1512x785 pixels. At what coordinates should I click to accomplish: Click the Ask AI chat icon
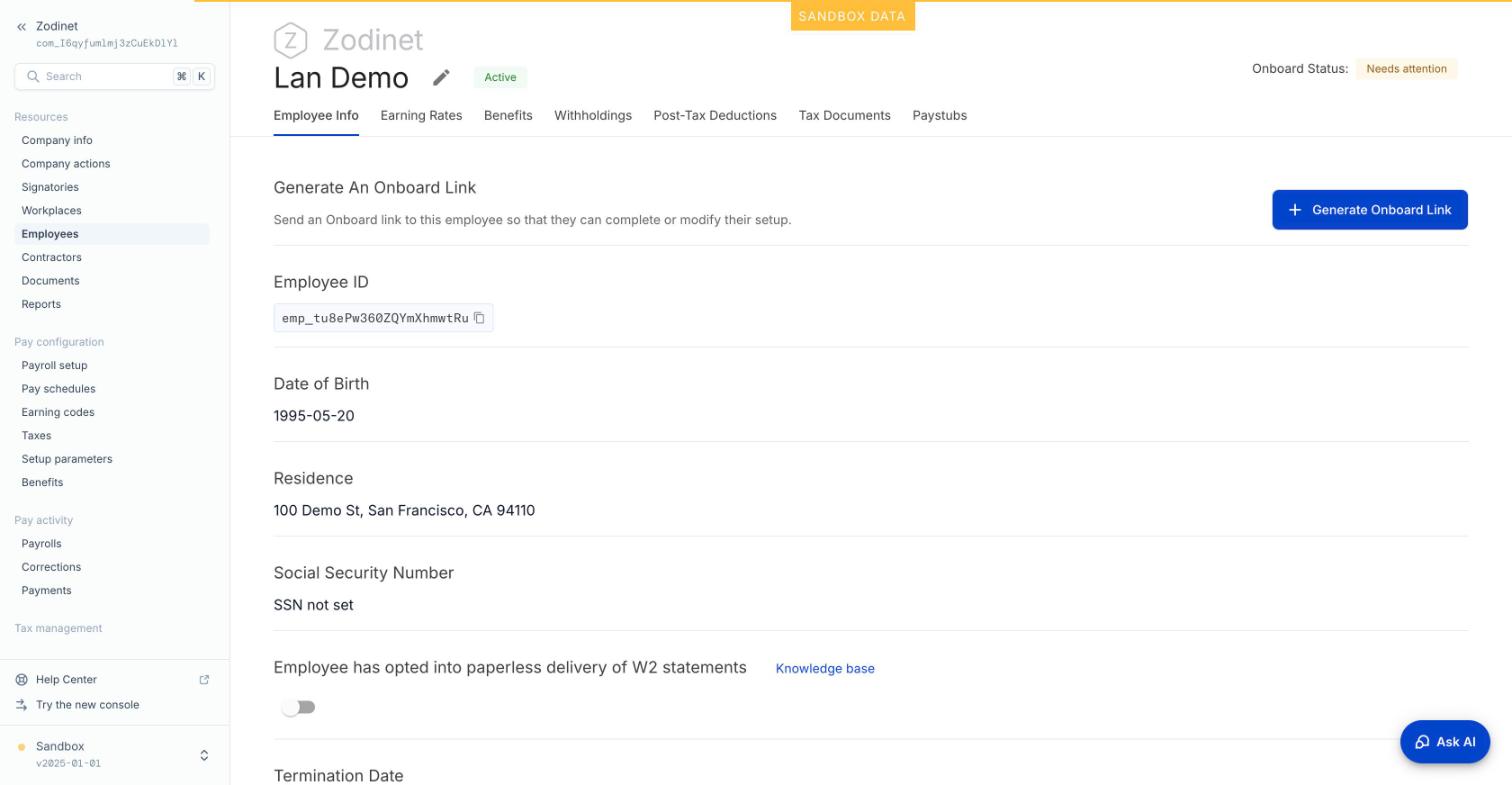click(1422, 742)
